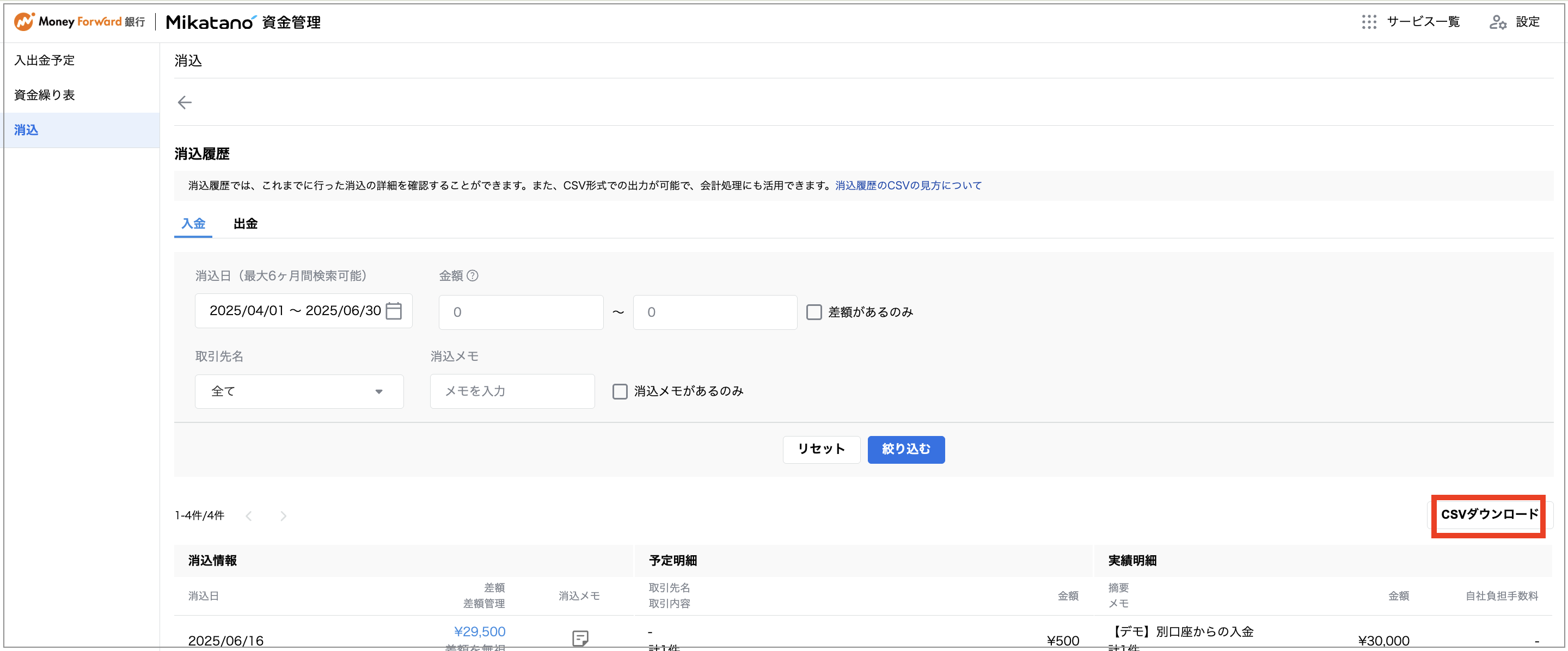Click the ¥30,000 実績 amount cell
Screen dimensions: 1568x651
point(1383,641)
